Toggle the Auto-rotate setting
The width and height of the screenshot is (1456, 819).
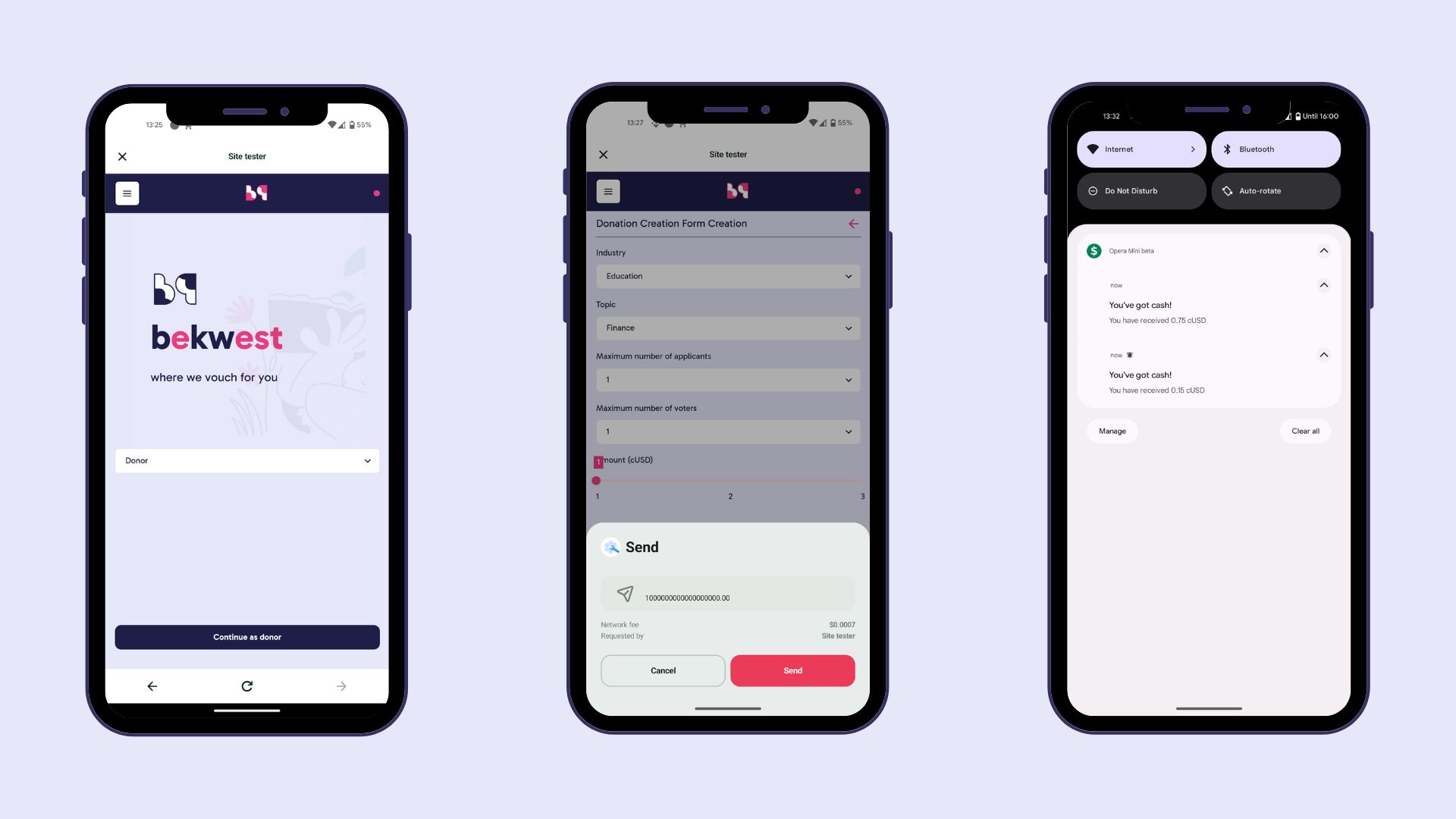1276,190
